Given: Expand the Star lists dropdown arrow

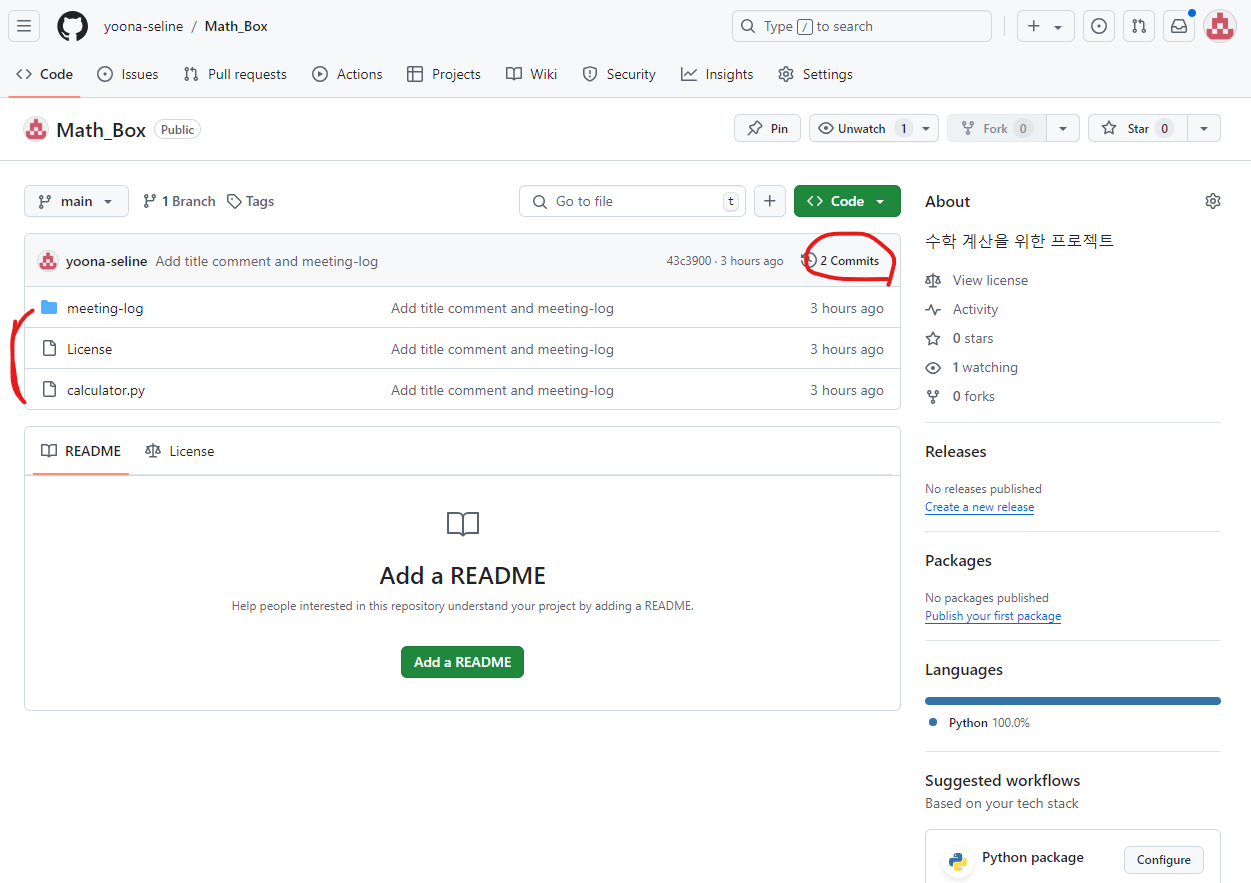Looking at the screenshot, I should (x=1204, y=128).
